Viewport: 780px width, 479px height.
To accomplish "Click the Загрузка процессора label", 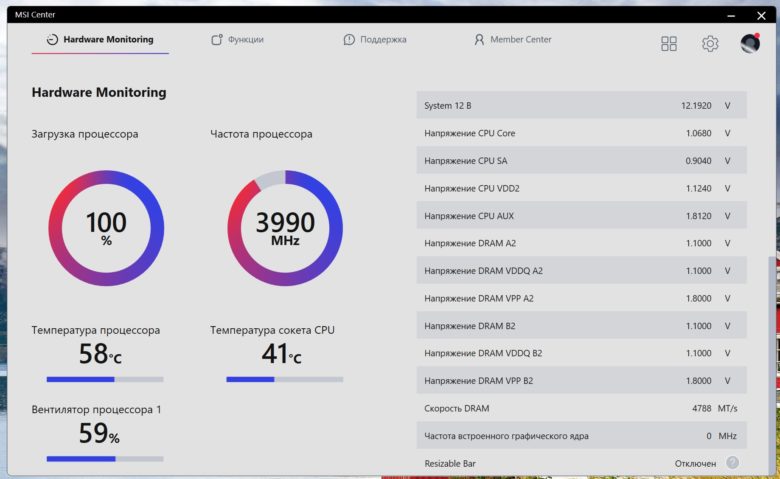I will pos(85,134).
